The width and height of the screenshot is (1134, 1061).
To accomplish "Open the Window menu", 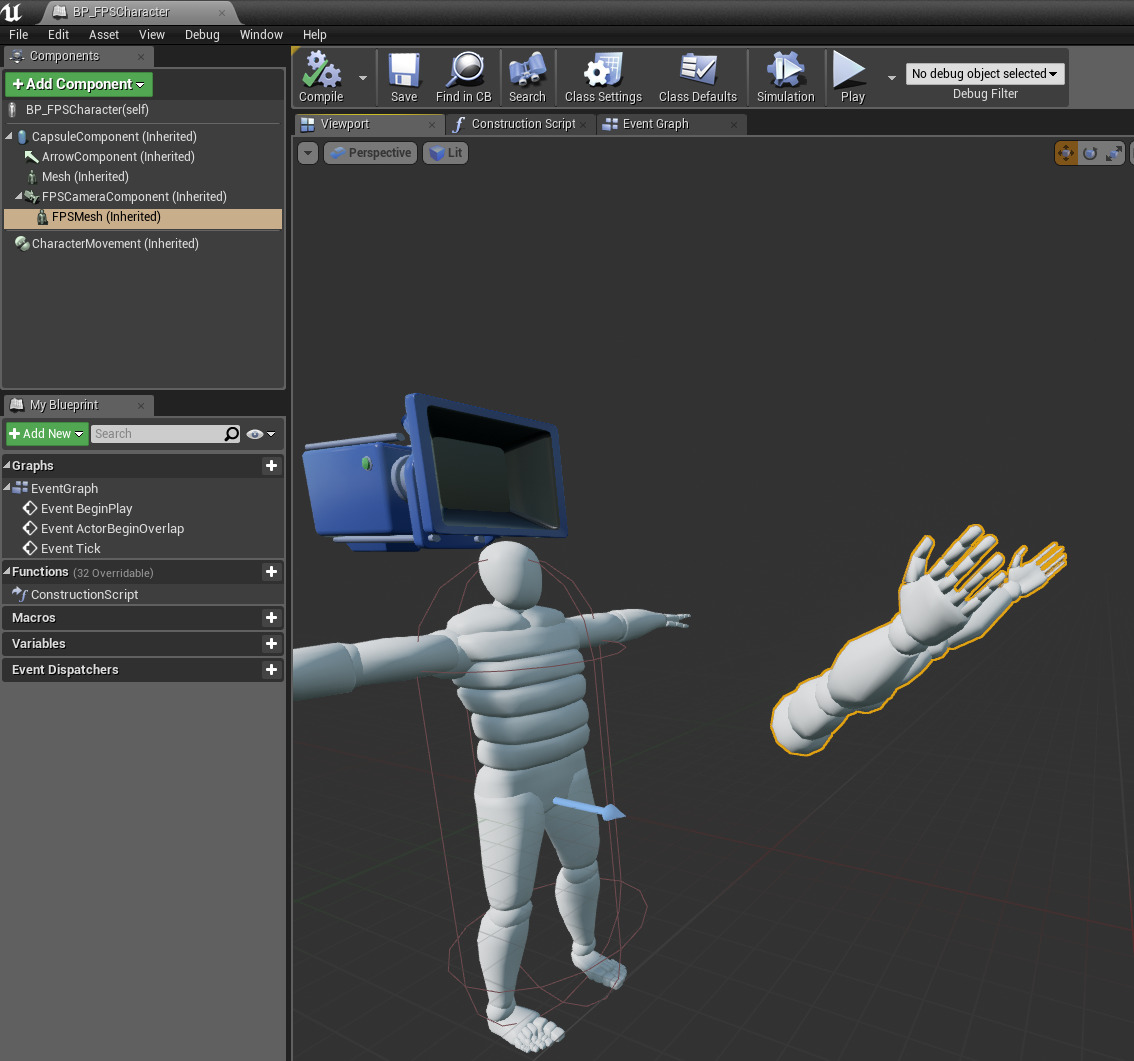I will 261,34.
